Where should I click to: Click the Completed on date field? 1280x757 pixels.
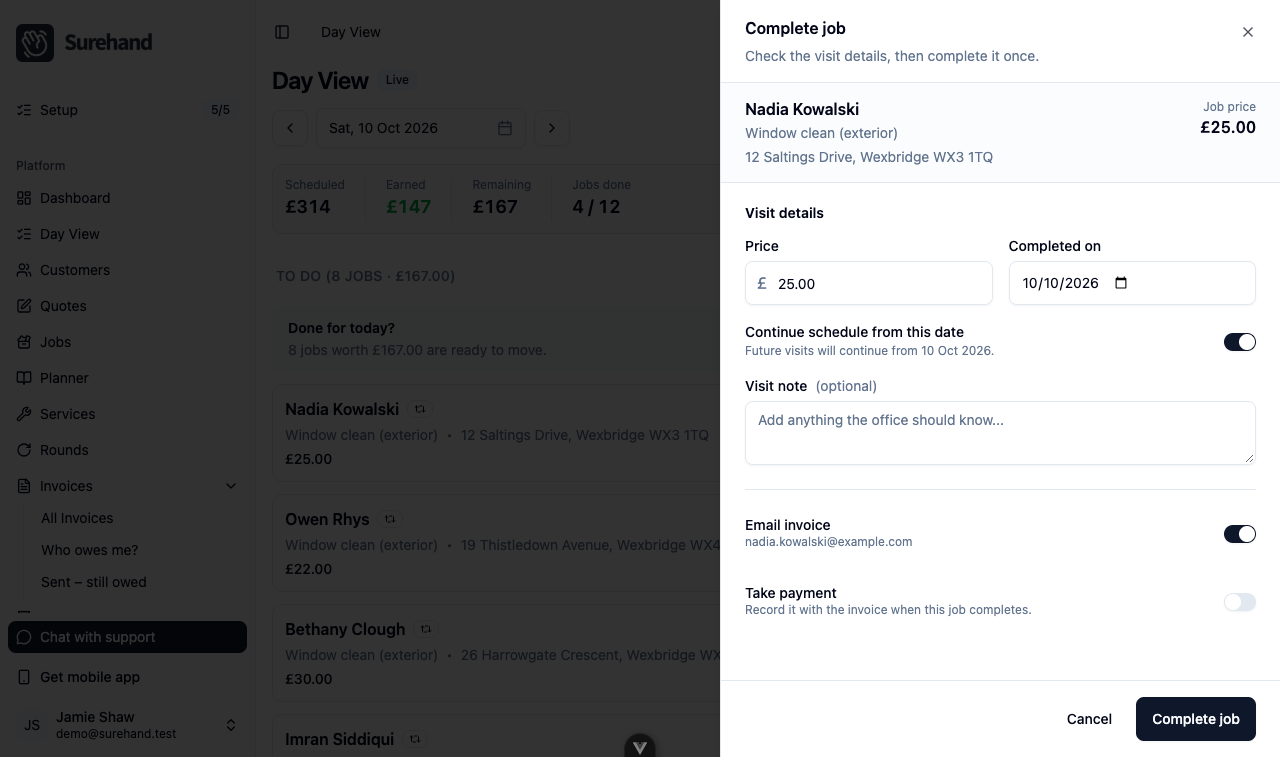point(1132,283)
